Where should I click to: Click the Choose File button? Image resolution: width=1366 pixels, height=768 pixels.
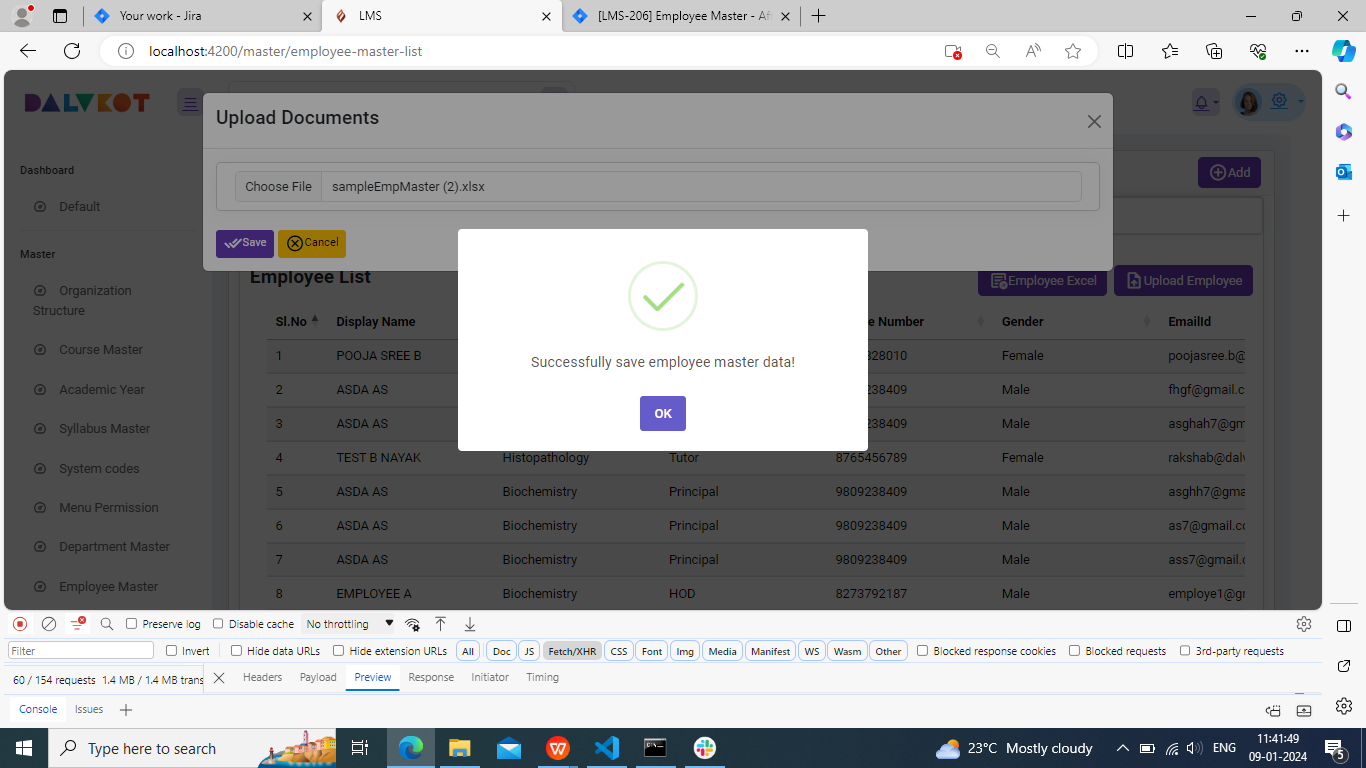[x=278, y=186]
